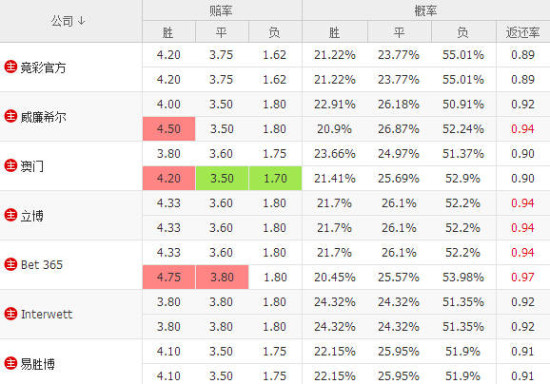Image resolution: width=550 pixels, height=384 pixels.
Task: Click the red 主 icon beside 竞彩官方
Action: (11, 67)
